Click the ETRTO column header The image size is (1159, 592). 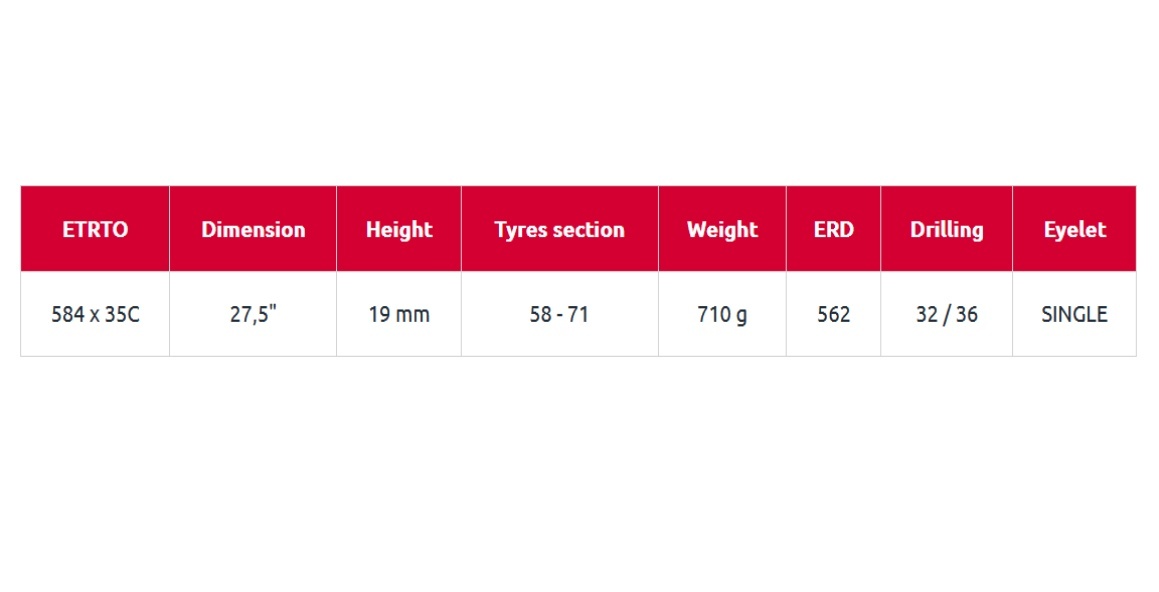(x=95, y=229)
